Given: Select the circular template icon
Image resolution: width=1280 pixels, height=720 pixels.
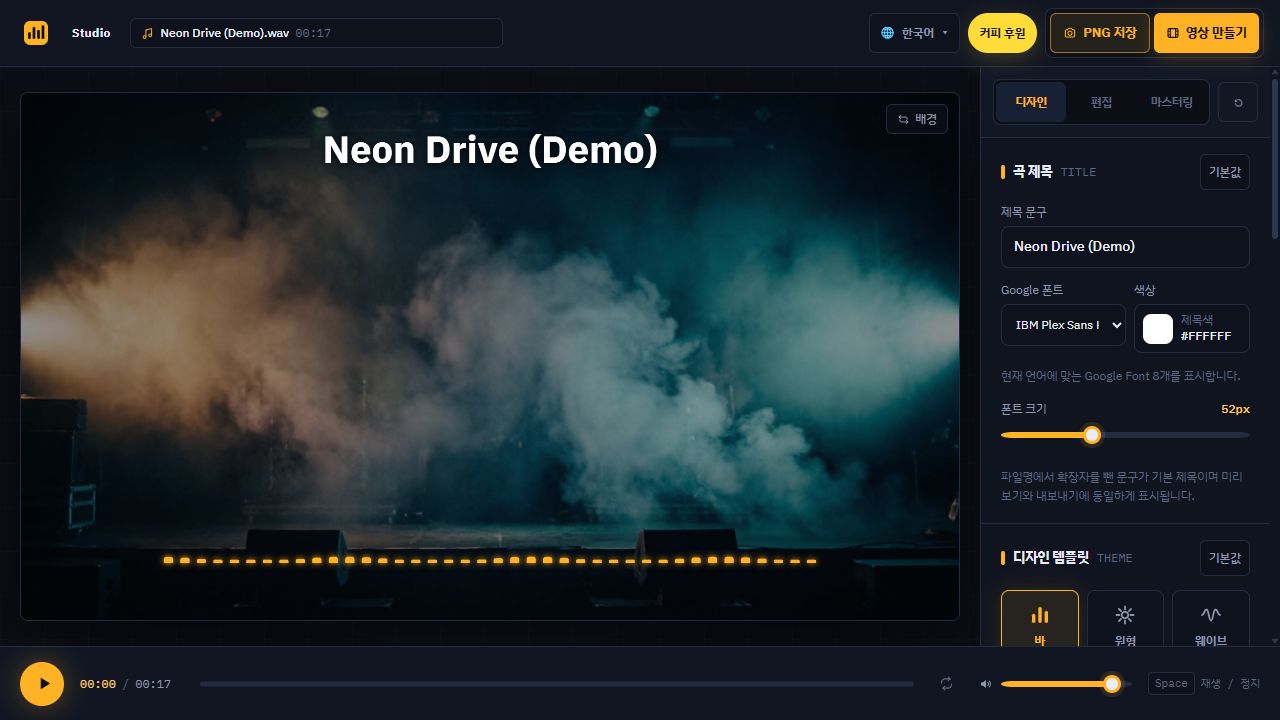Looking at the screenshot, I should click(1125, 615).
